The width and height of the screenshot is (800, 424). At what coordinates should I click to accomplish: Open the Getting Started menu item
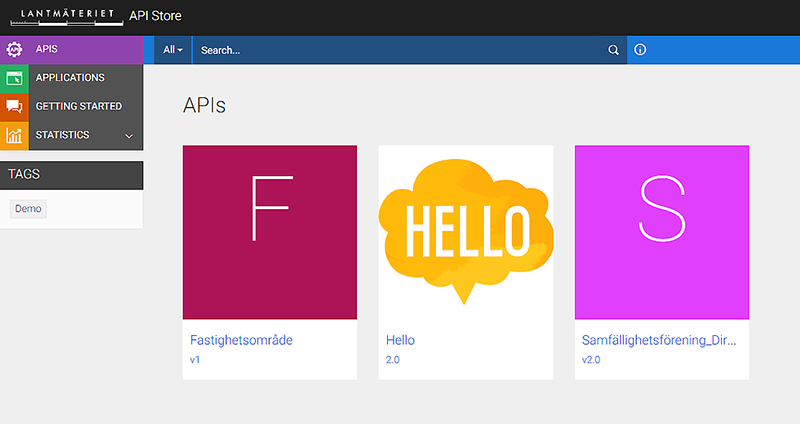click(x=71, y=107)
